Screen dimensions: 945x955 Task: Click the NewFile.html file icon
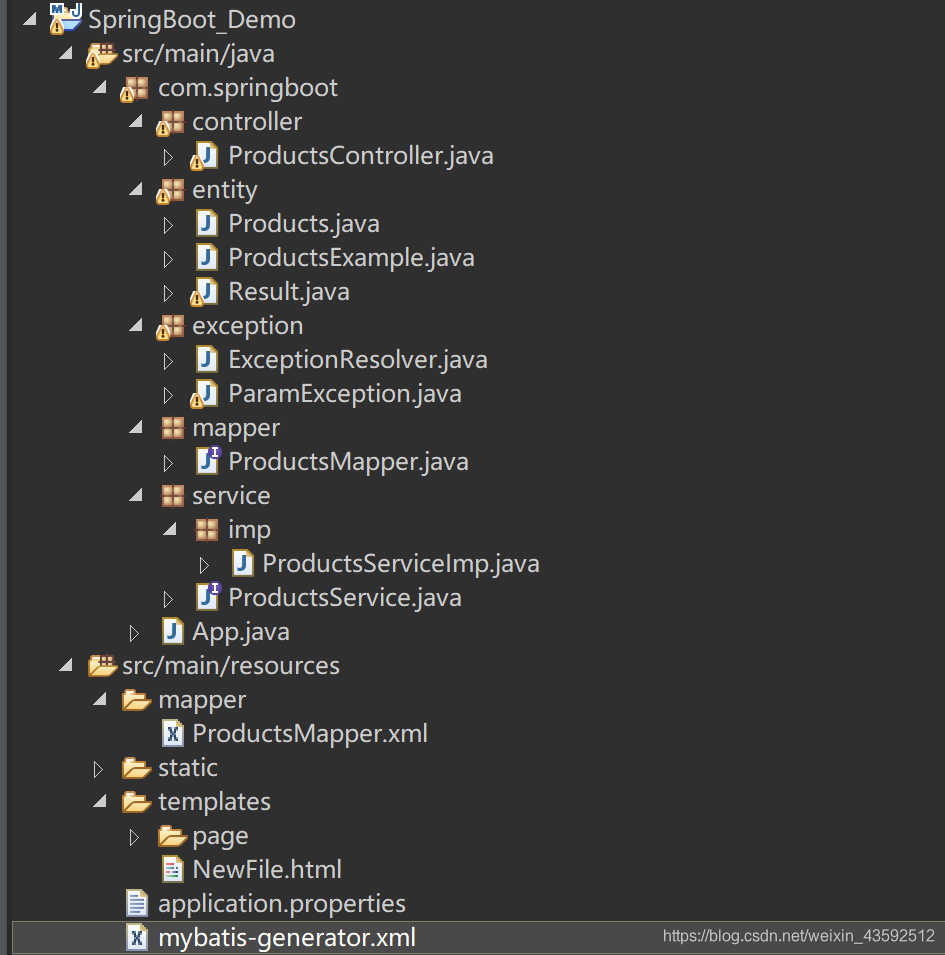173,870
